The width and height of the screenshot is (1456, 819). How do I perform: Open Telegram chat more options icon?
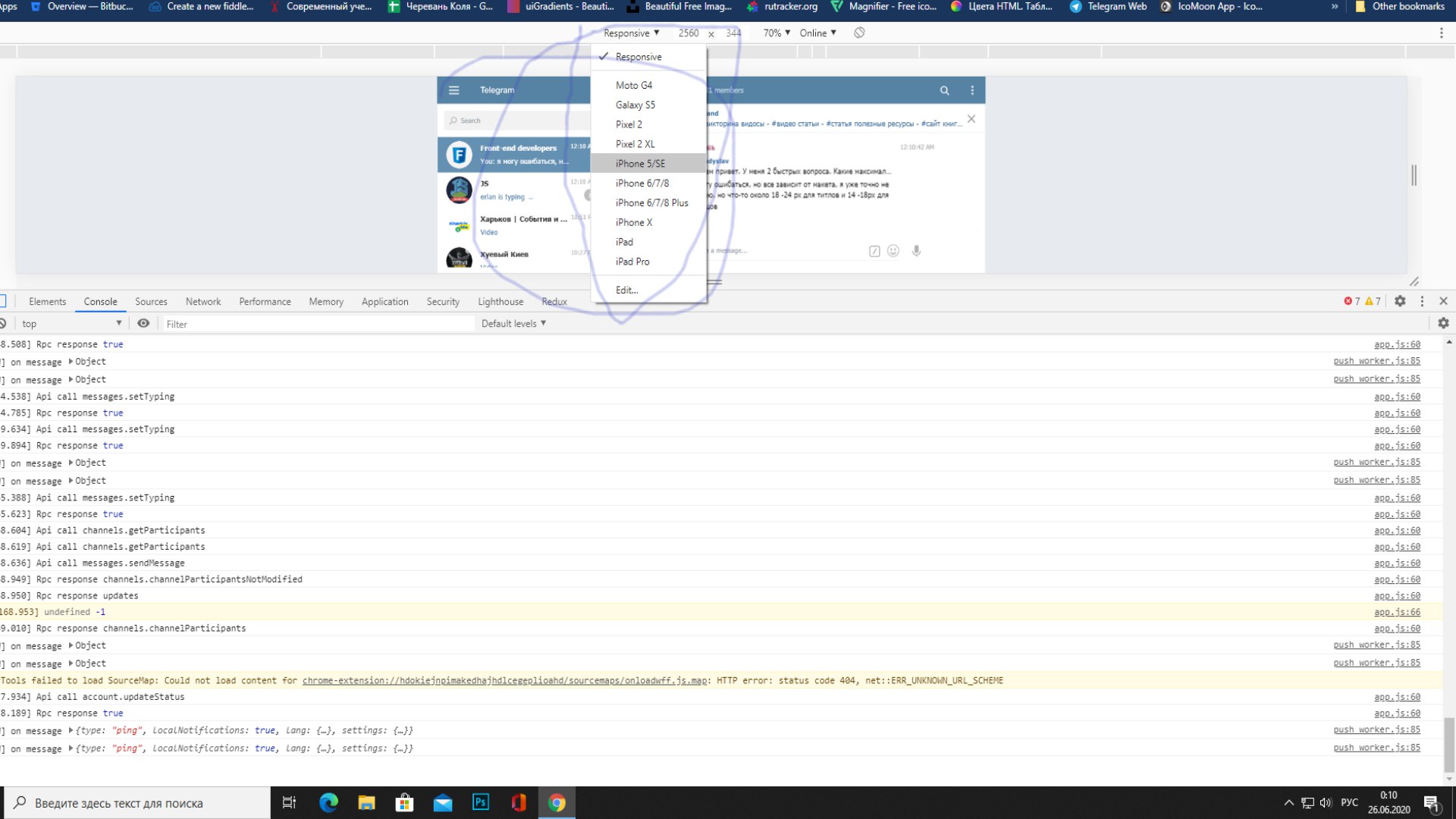972,90
